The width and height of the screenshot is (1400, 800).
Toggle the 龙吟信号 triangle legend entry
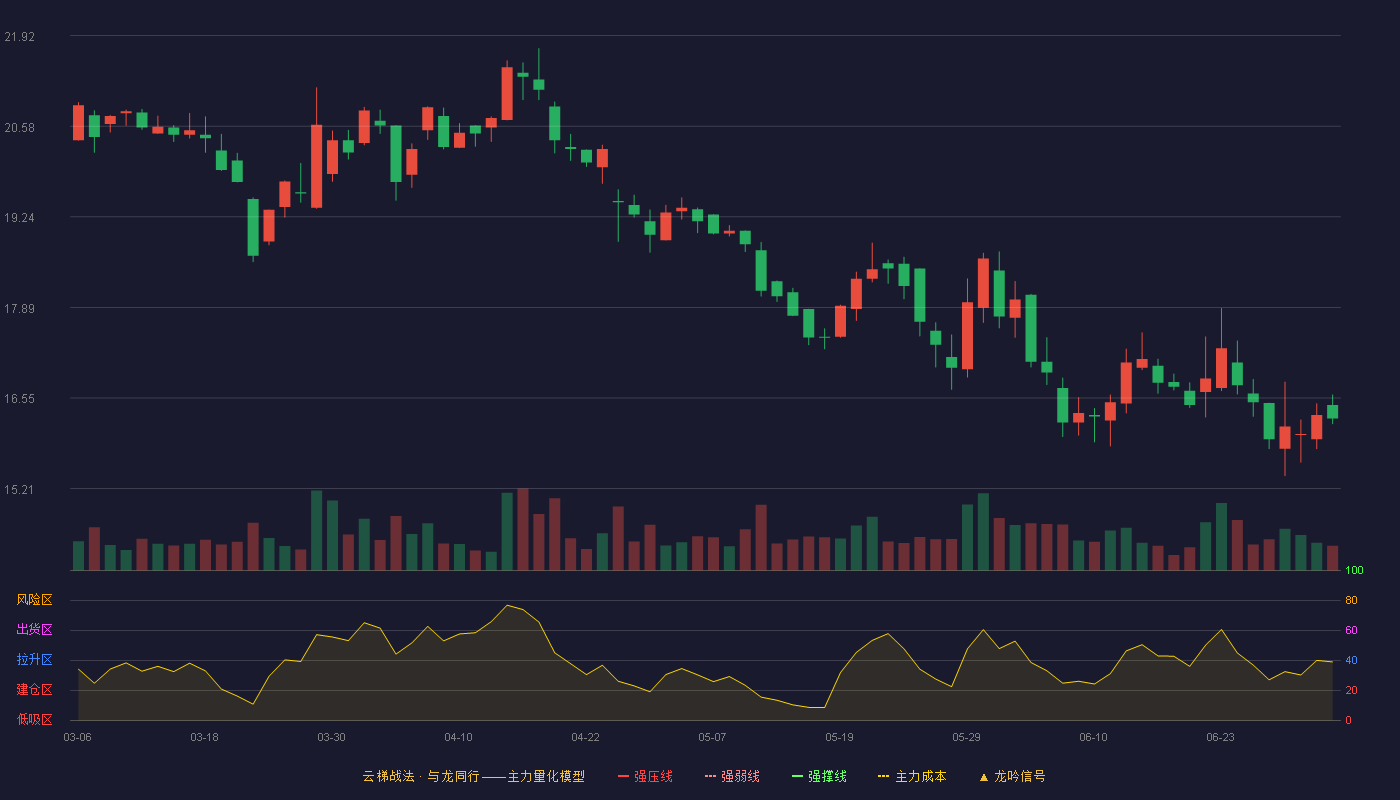pos(1011,776)
